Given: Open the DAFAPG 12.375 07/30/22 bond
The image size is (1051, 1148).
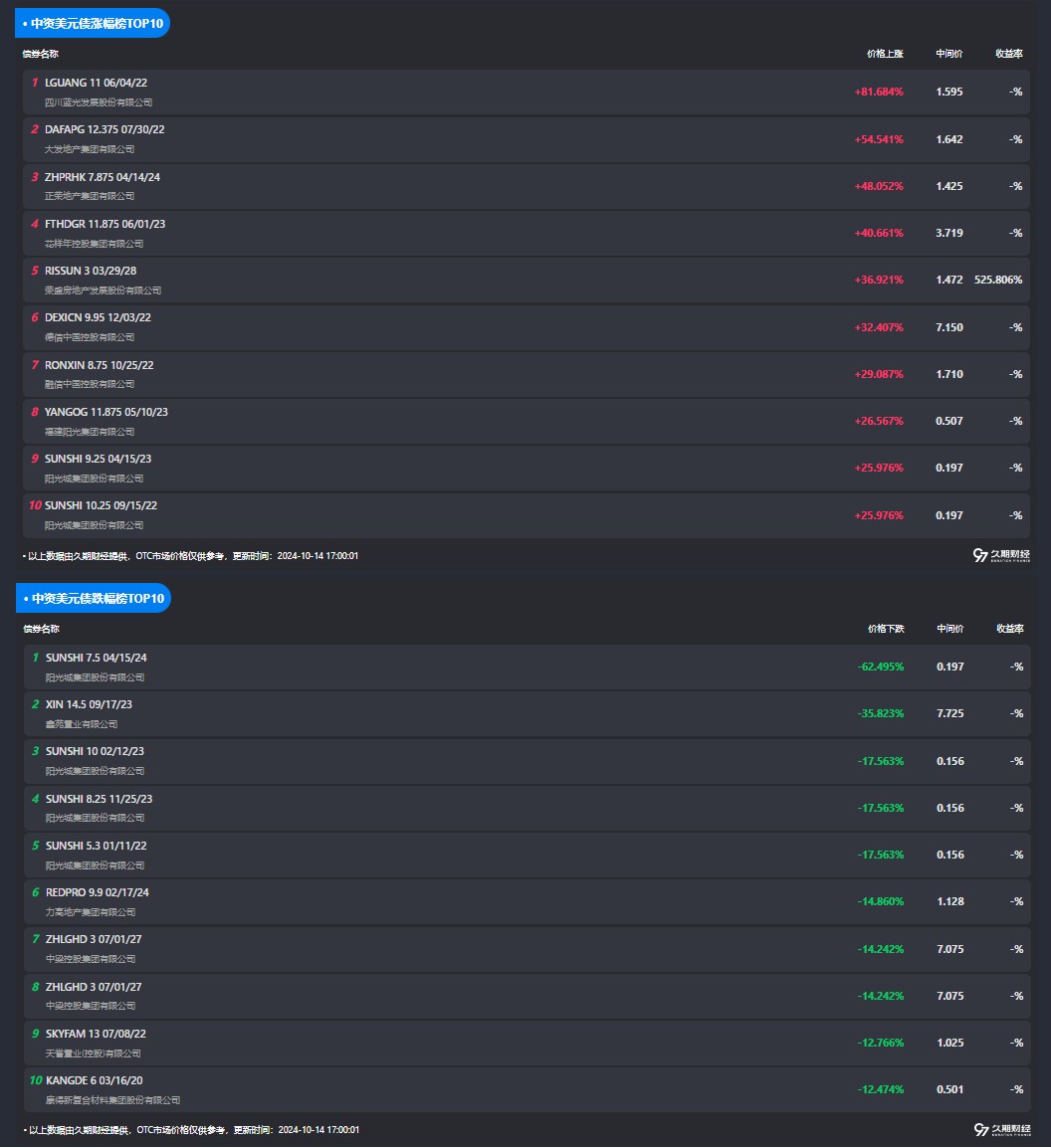Looking at the screenshot, I should 105,129.
